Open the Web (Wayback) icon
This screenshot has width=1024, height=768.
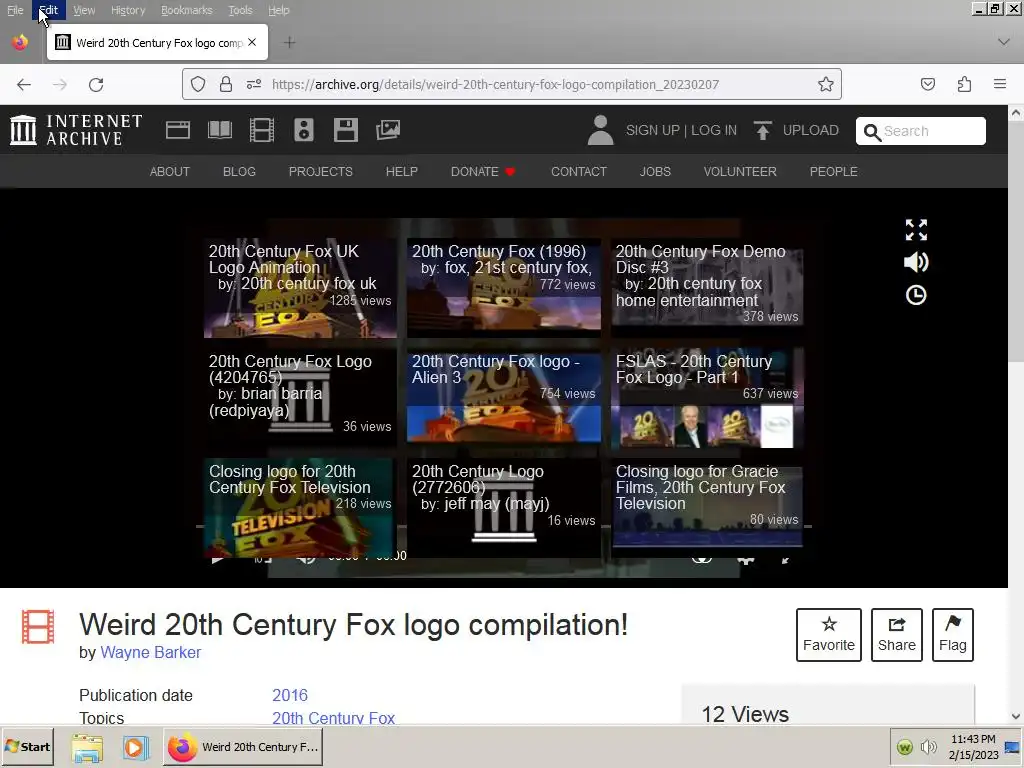tap(178, 130)
